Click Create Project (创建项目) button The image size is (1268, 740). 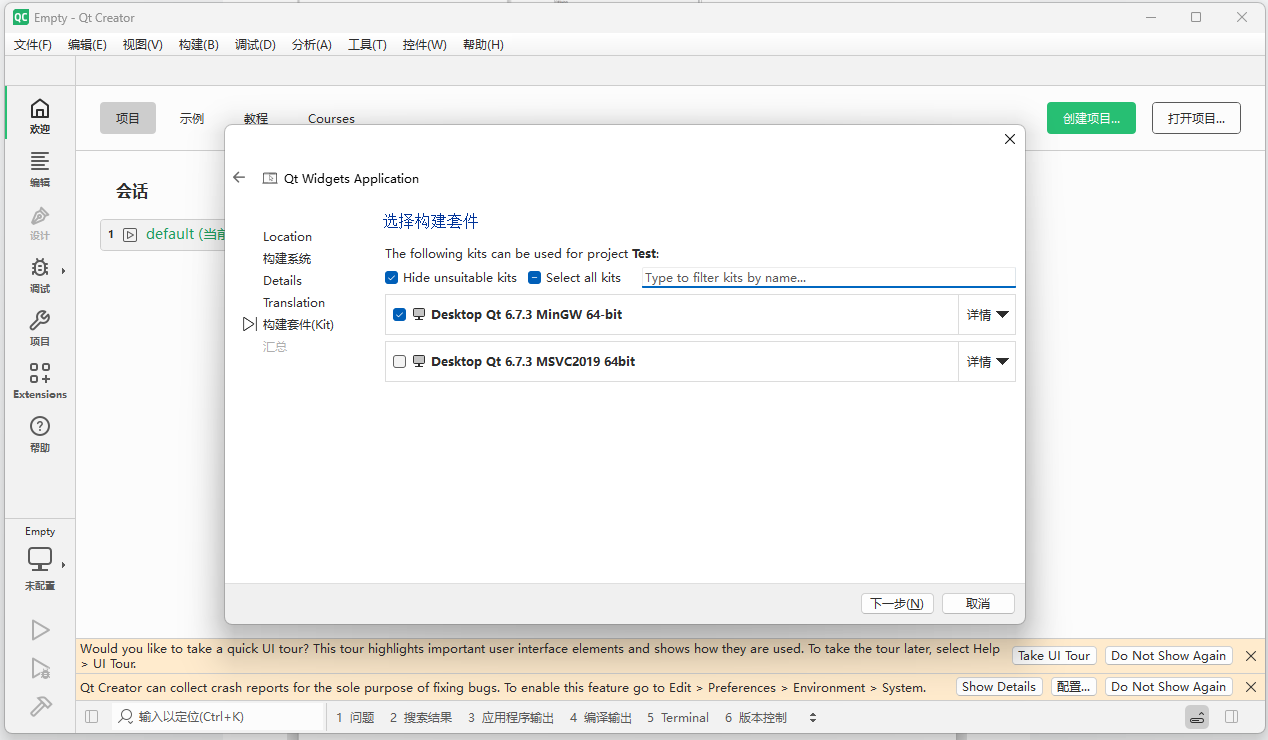coord(1091,118)
